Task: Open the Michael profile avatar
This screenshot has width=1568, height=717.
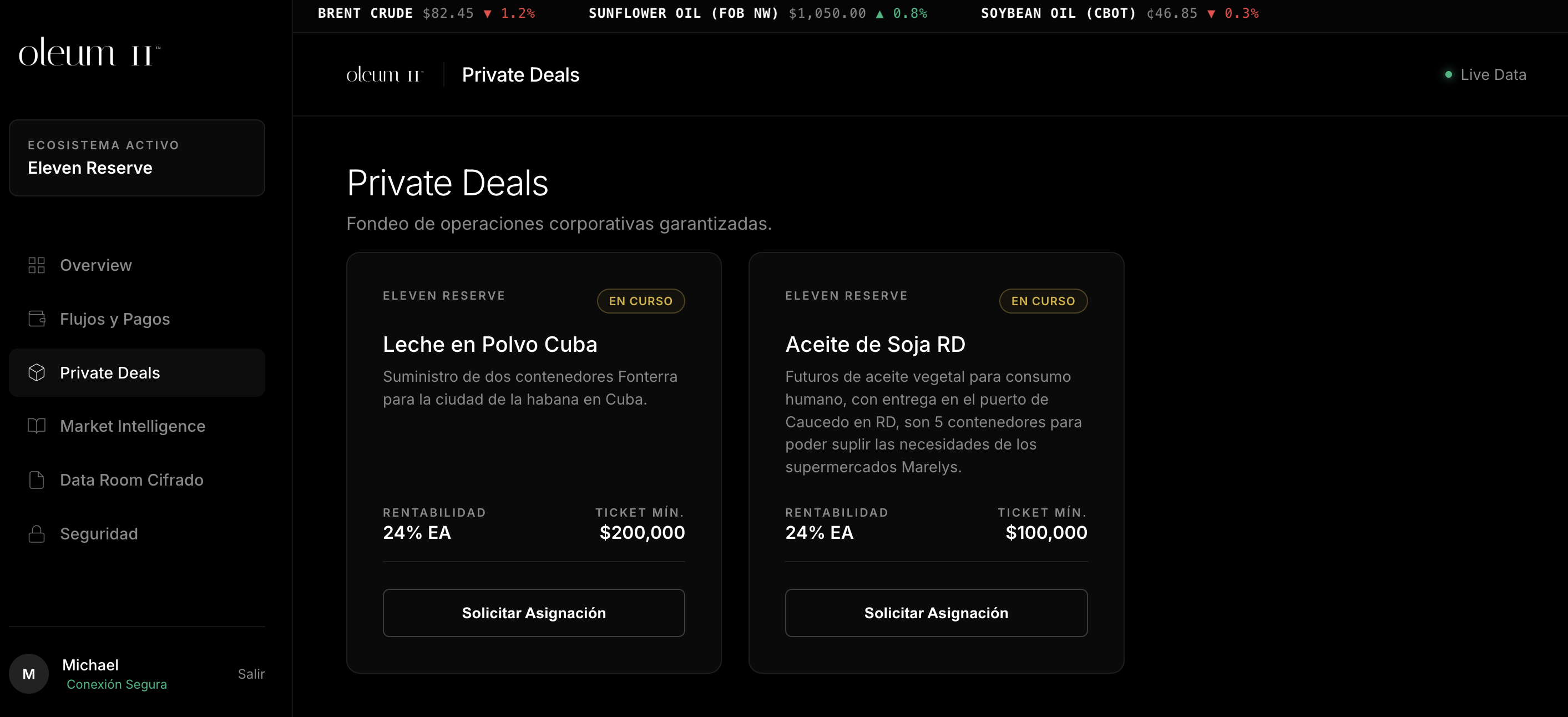Action: pos(28,674)
